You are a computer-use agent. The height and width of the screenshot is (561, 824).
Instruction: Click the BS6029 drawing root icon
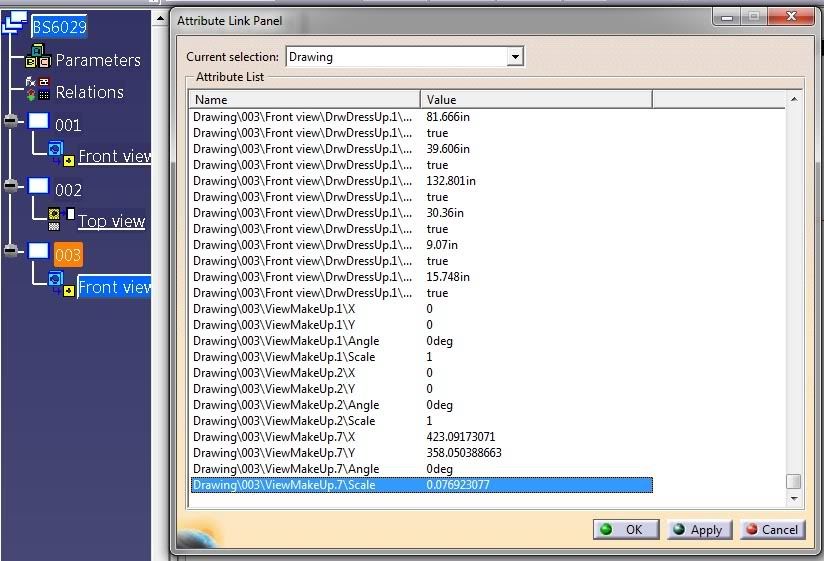click(14, 23)
